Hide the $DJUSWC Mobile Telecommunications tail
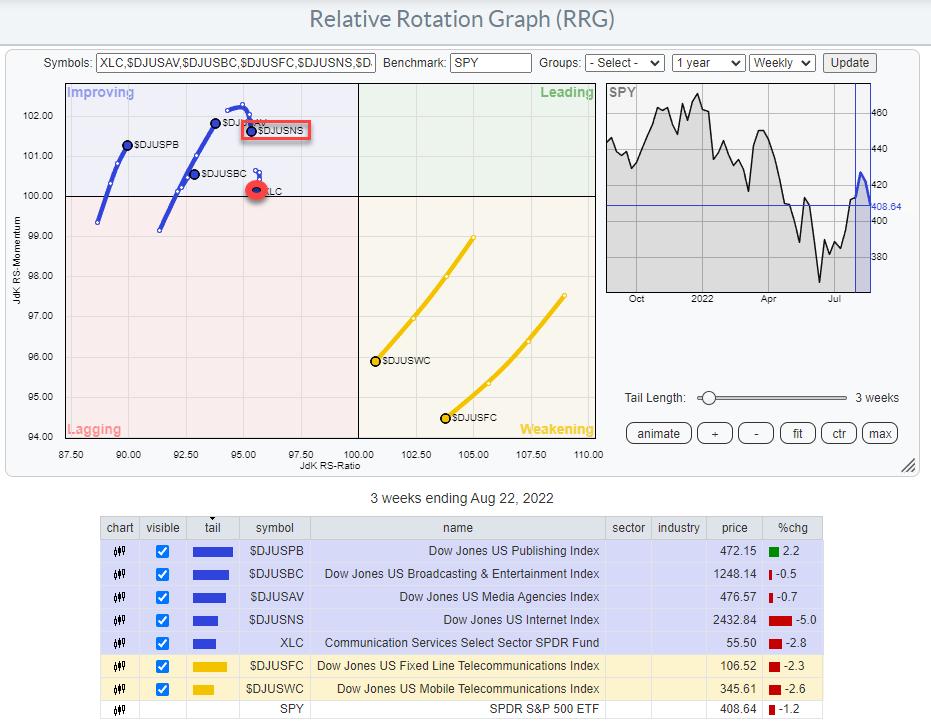The width and height of the screenshot is (931, 728). pos(163,689)
